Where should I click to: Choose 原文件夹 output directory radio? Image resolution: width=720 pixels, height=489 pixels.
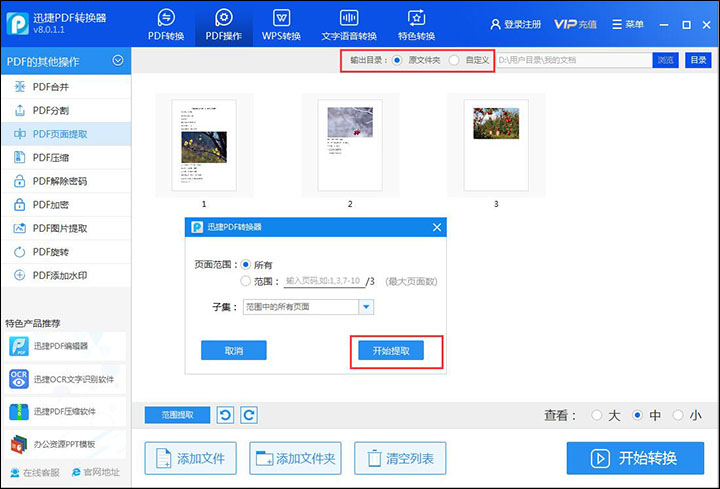point(397,60)
